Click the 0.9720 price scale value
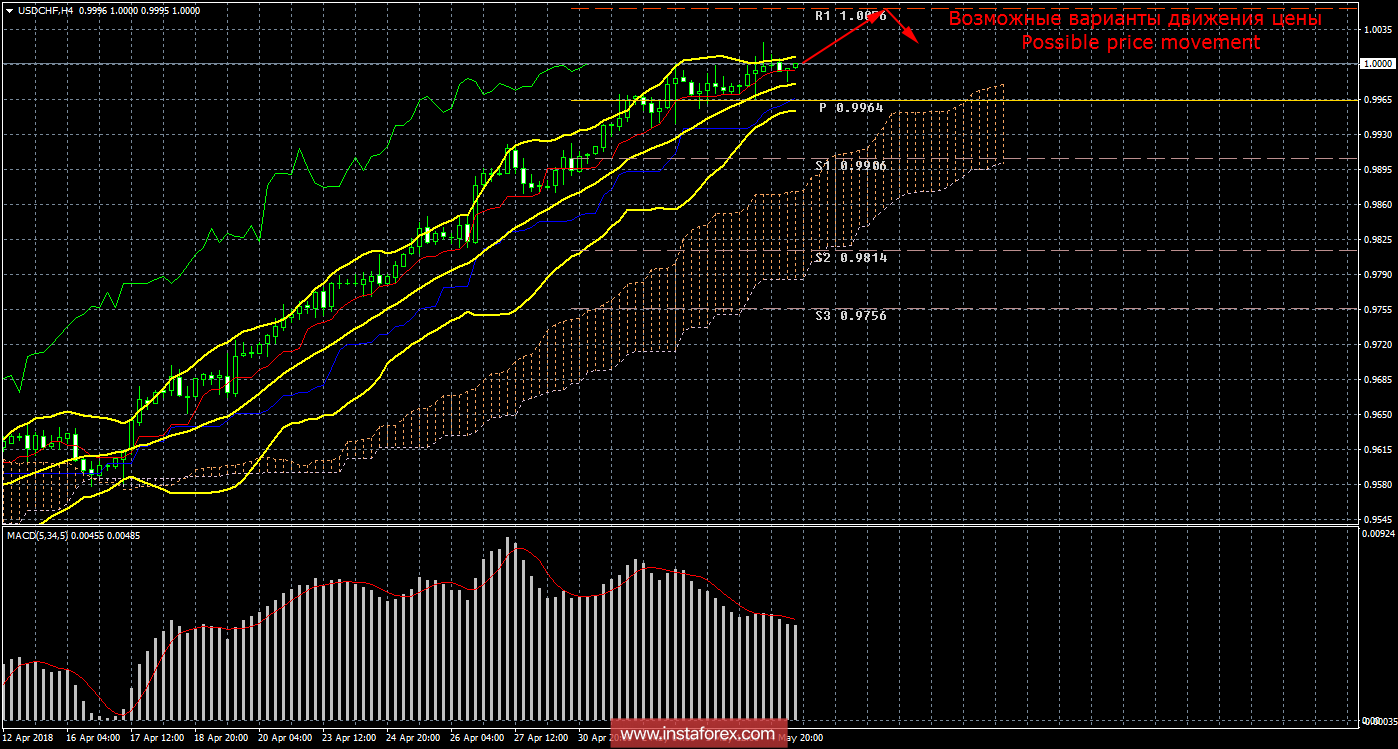Screen dimensions: 1398x749 click(1377, 345)
